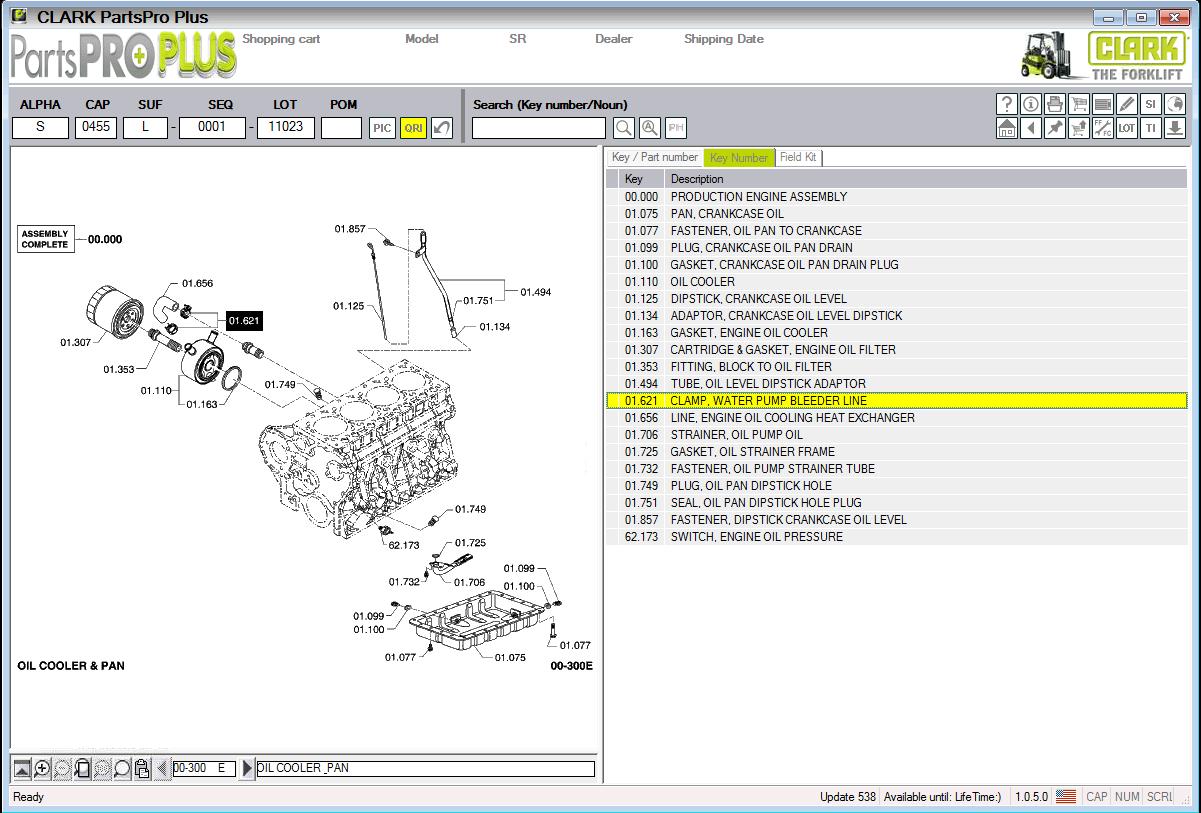The width and height of the screenshot is (1201, 813).
Task: Open the Field Kit tab
Action: coord(798,157)
